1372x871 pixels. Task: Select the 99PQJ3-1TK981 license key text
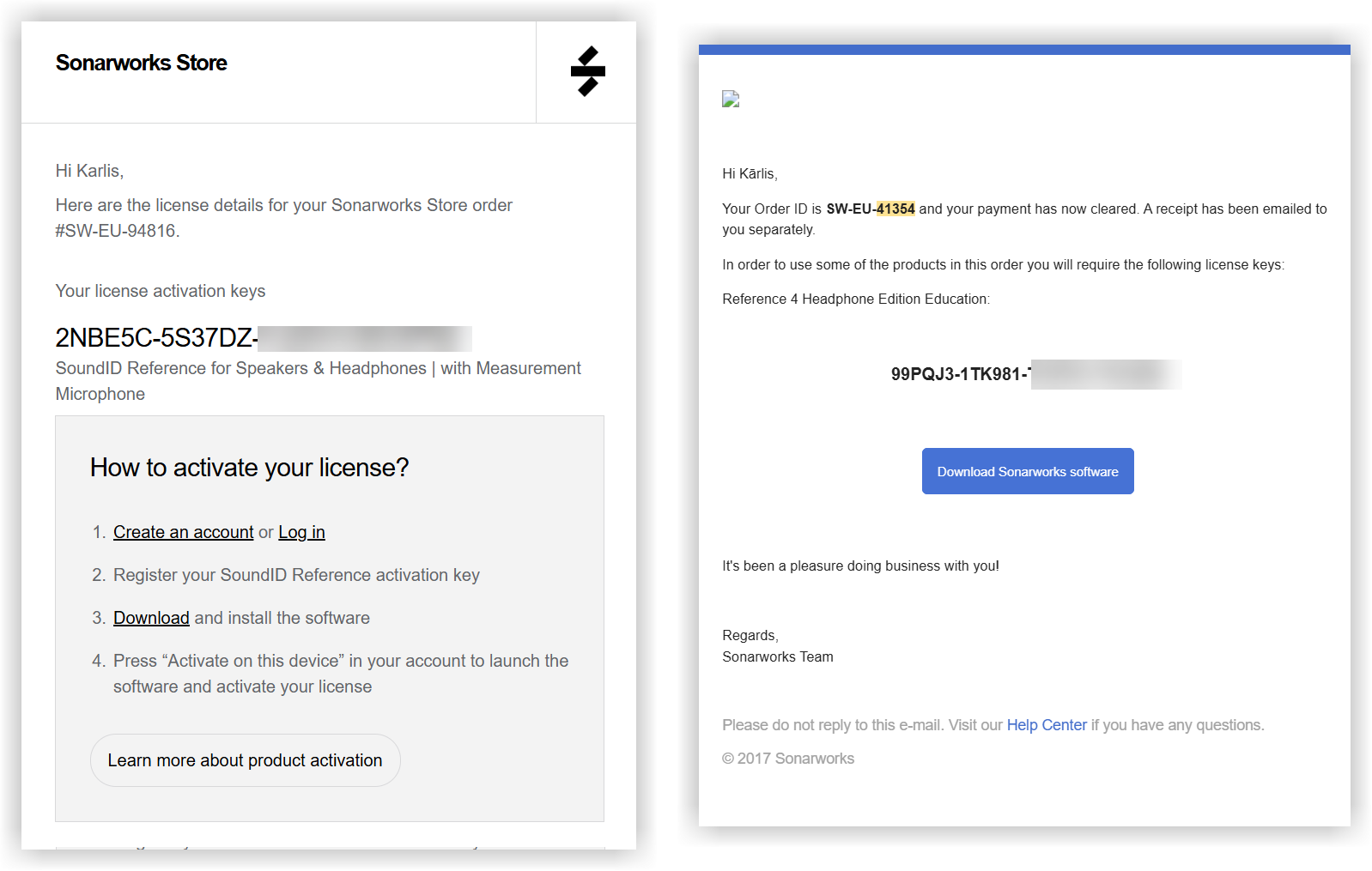(959, 374)
